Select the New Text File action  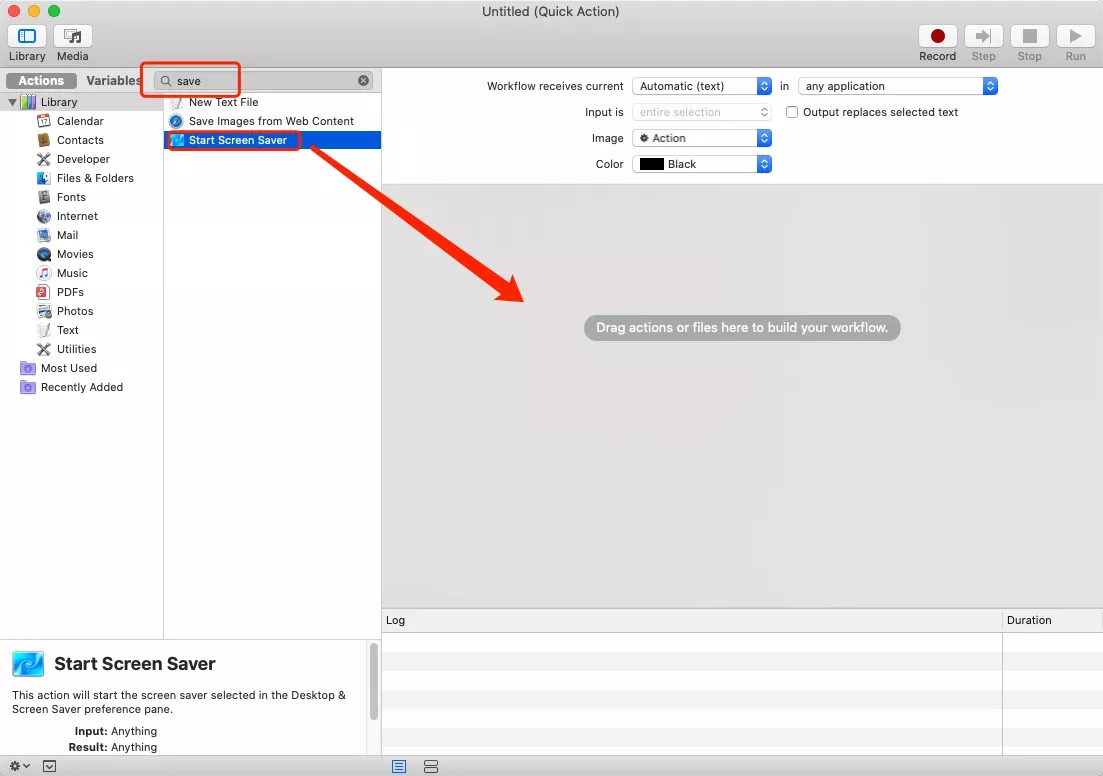tap(273, 102)
